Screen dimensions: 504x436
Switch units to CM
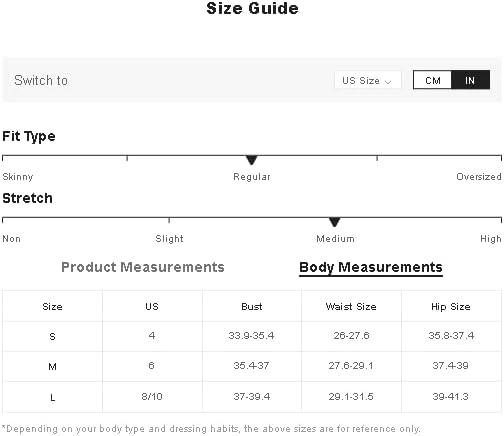pyautogui.click(x=432, y=80)
